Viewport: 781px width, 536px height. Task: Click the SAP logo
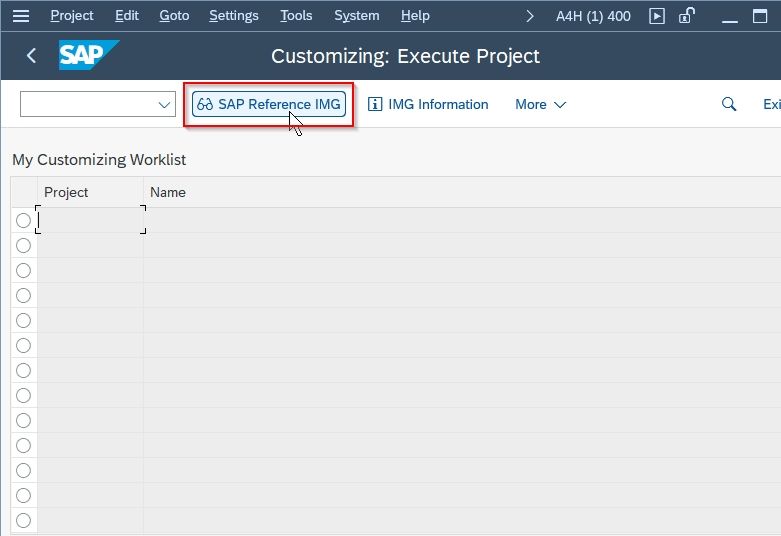click(88, 55)
